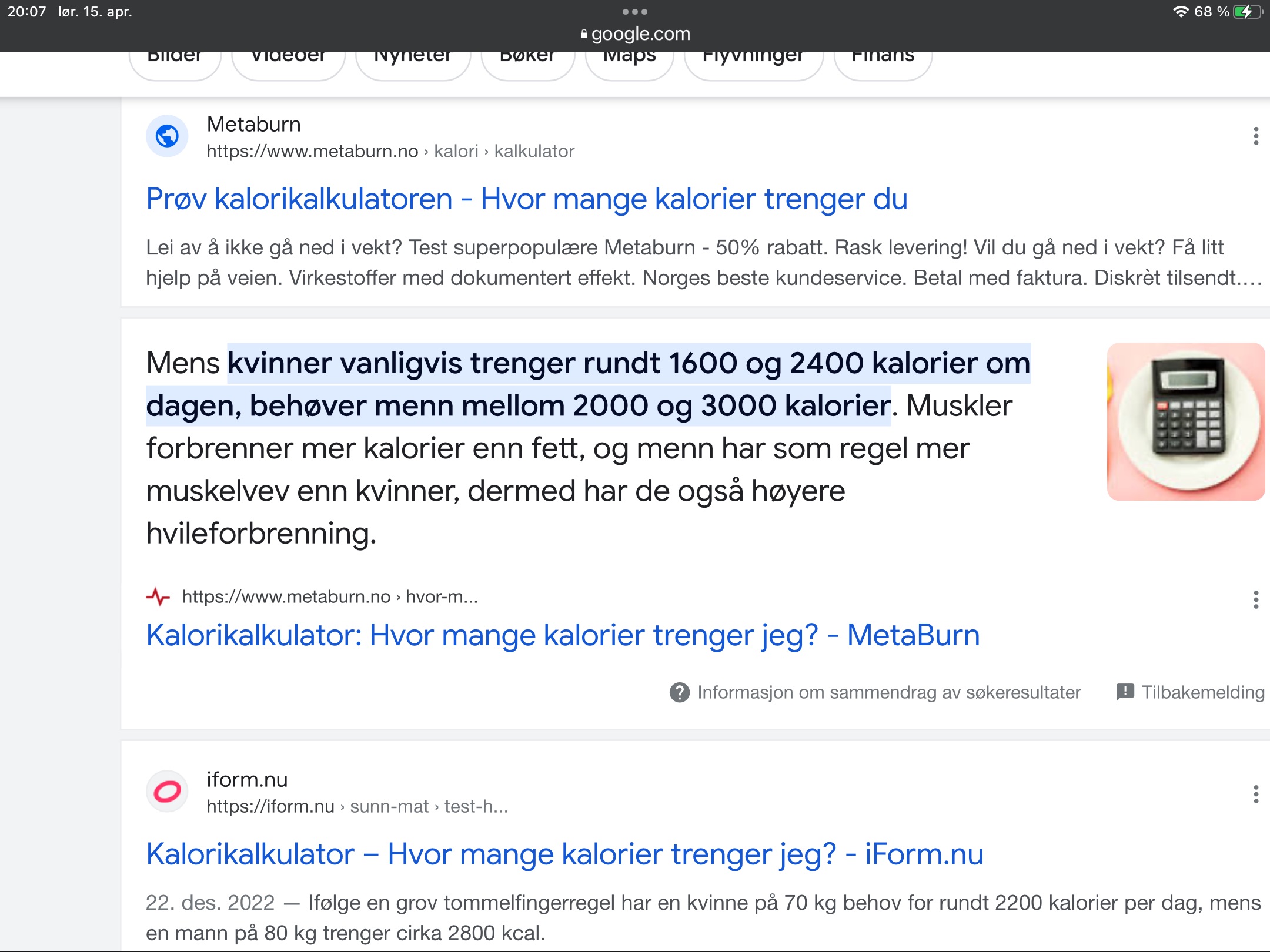
Task: Click the Metaburn ad description text
Action: tap(704, 263)
